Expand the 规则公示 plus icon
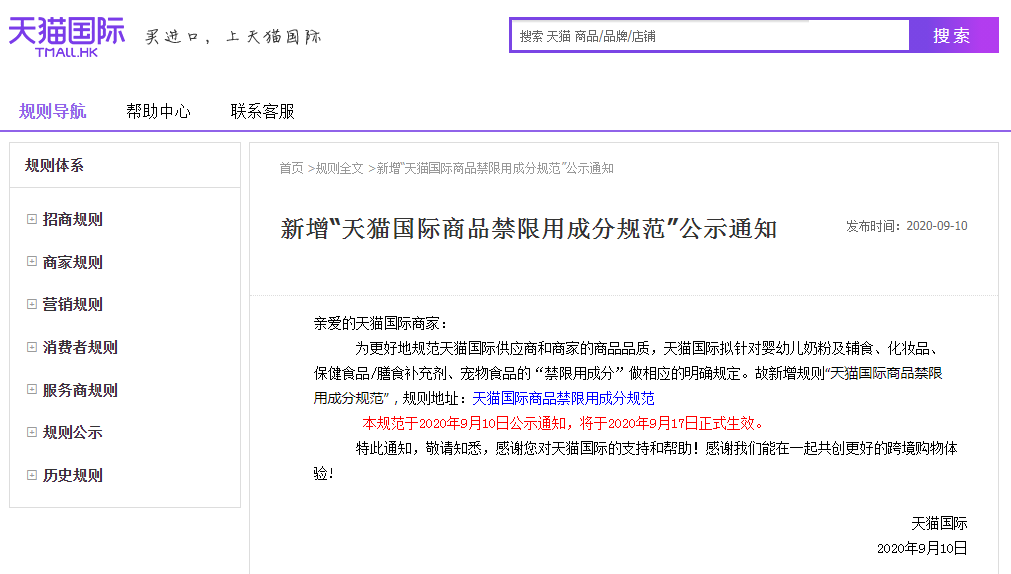This screenshot has height=574, width=1011. tap(32, 432)
